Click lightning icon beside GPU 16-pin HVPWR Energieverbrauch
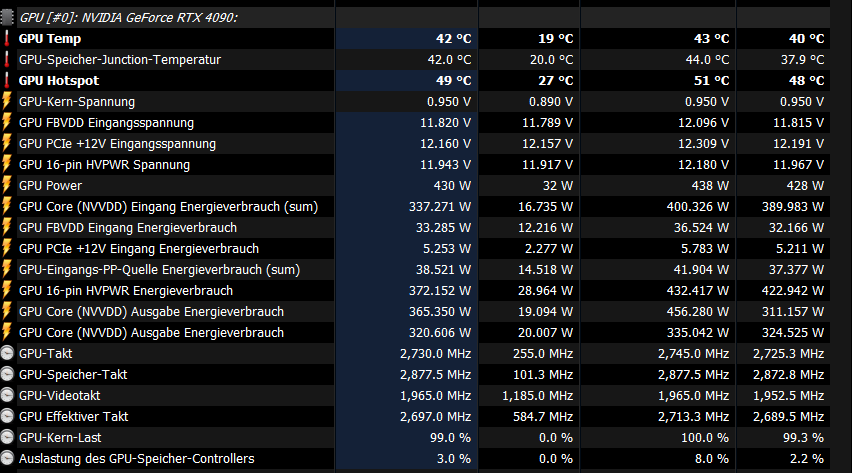The height and width of the screenshot is (473, 852). [7, 290]
